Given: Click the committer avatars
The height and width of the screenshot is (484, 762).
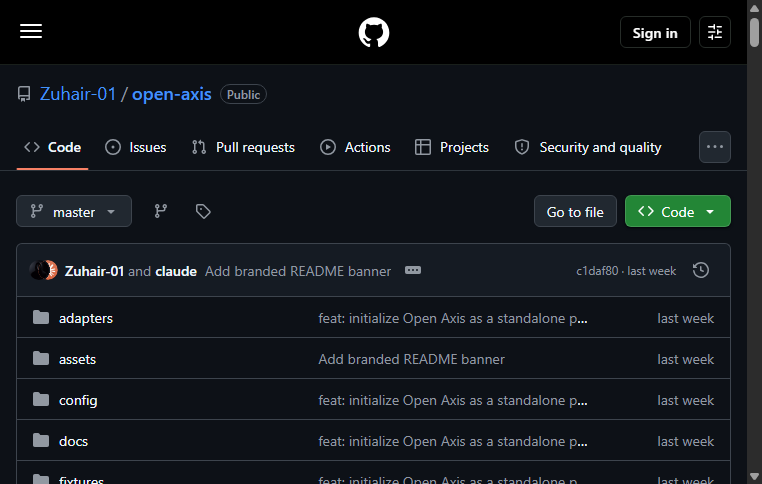Looking at the screenshot, I should coord(44,271).
